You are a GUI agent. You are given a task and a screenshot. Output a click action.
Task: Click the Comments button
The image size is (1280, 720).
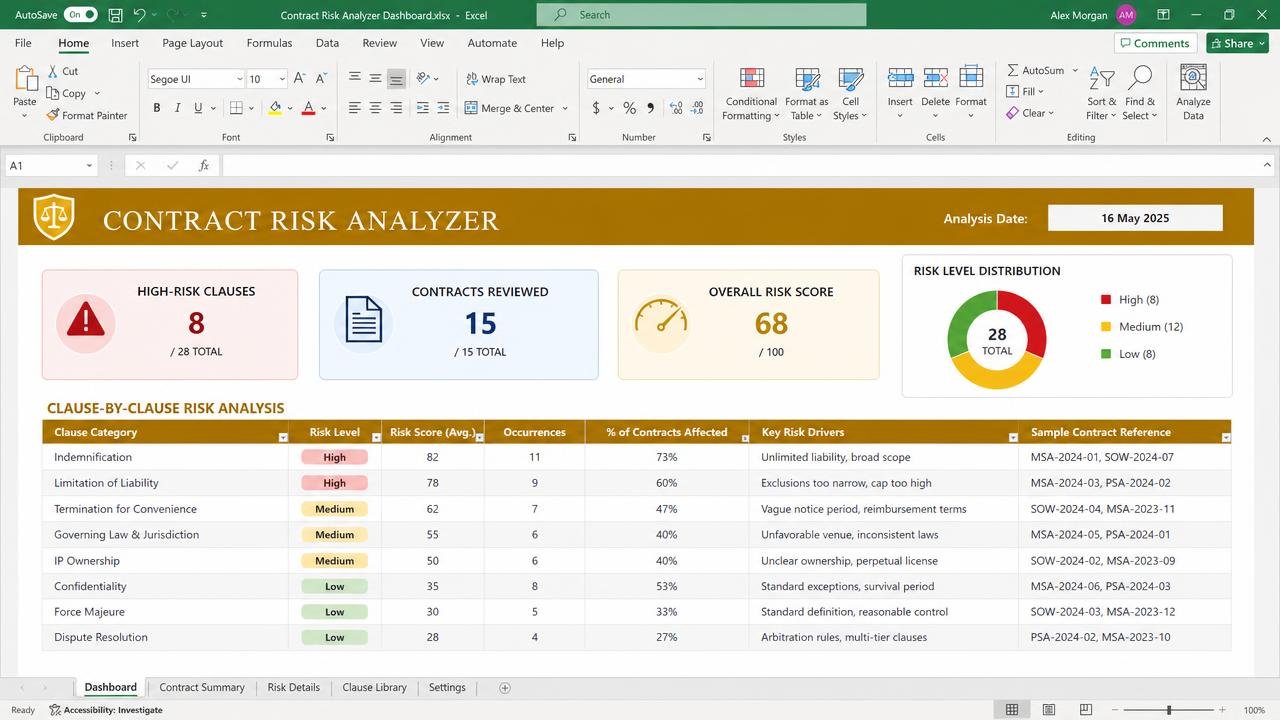[1155, 43]
